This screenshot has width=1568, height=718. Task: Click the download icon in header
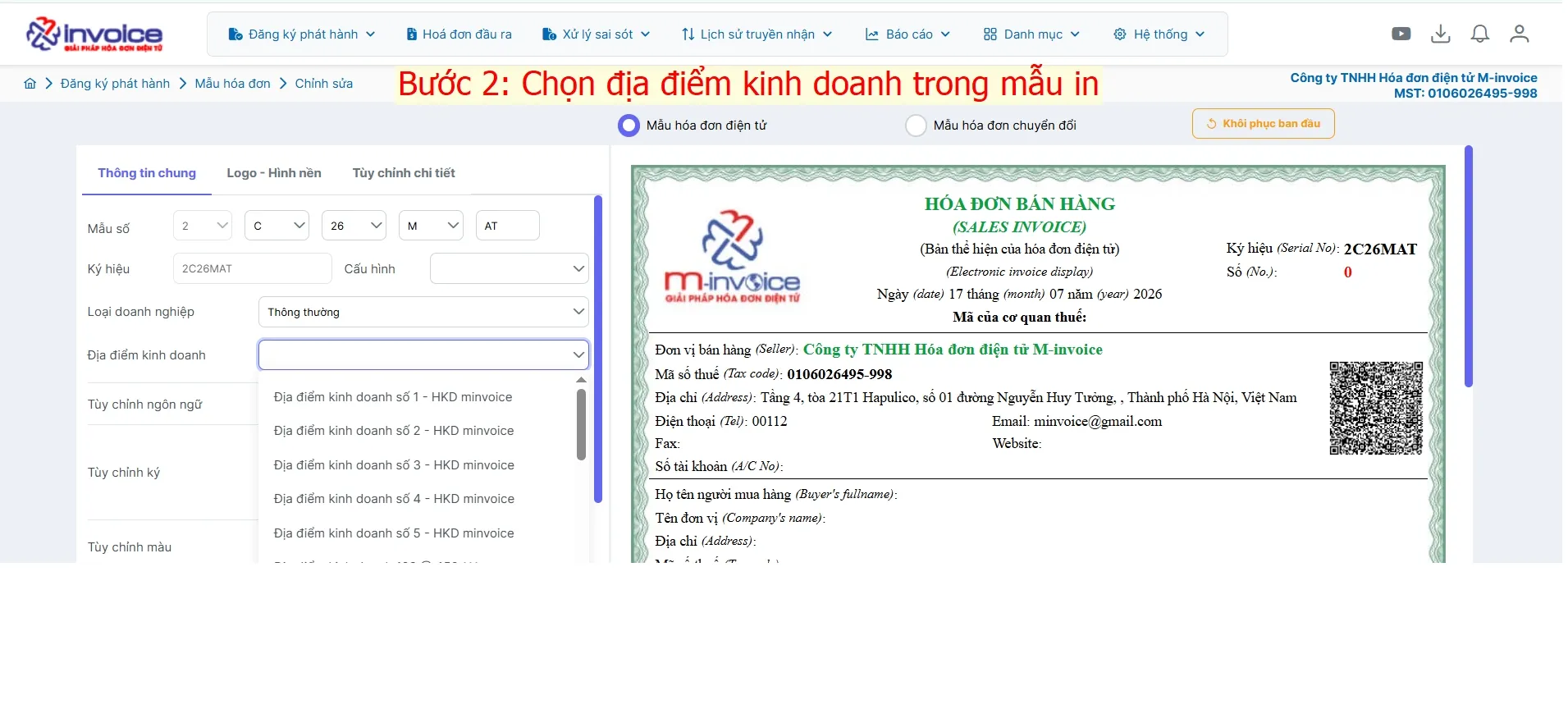[1441, 34]
